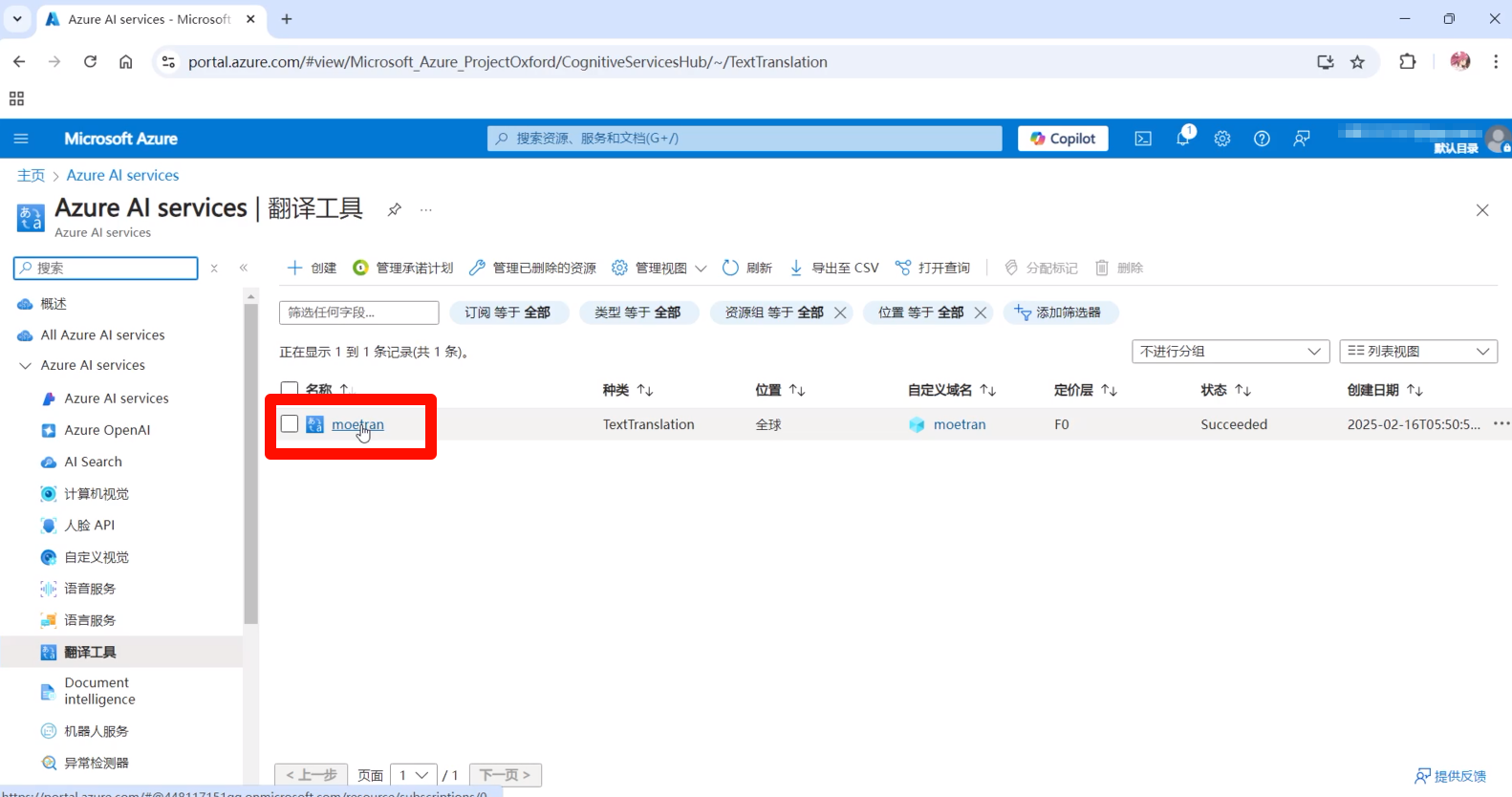Pin the Azure AI services blade

click(x=394, y=209)
